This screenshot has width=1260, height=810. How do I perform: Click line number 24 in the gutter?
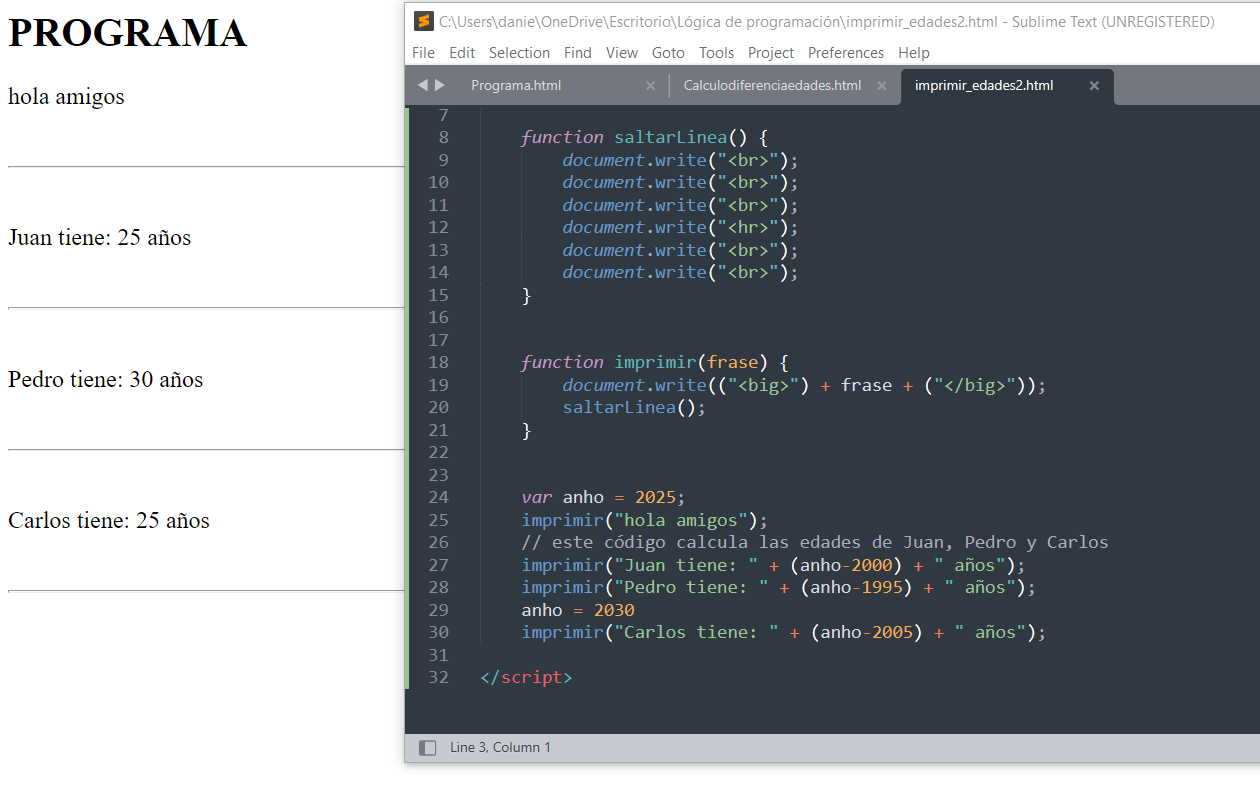(438, 497)
